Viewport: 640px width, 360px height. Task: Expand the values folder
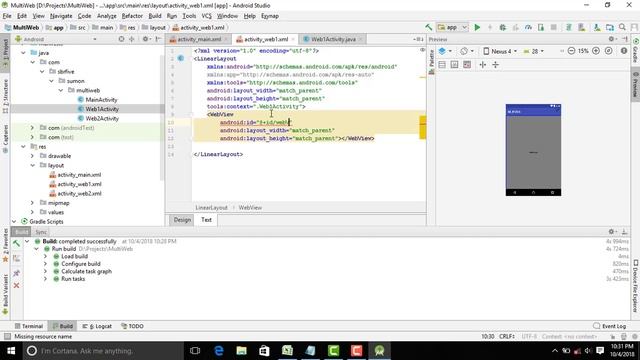[32, 212]
